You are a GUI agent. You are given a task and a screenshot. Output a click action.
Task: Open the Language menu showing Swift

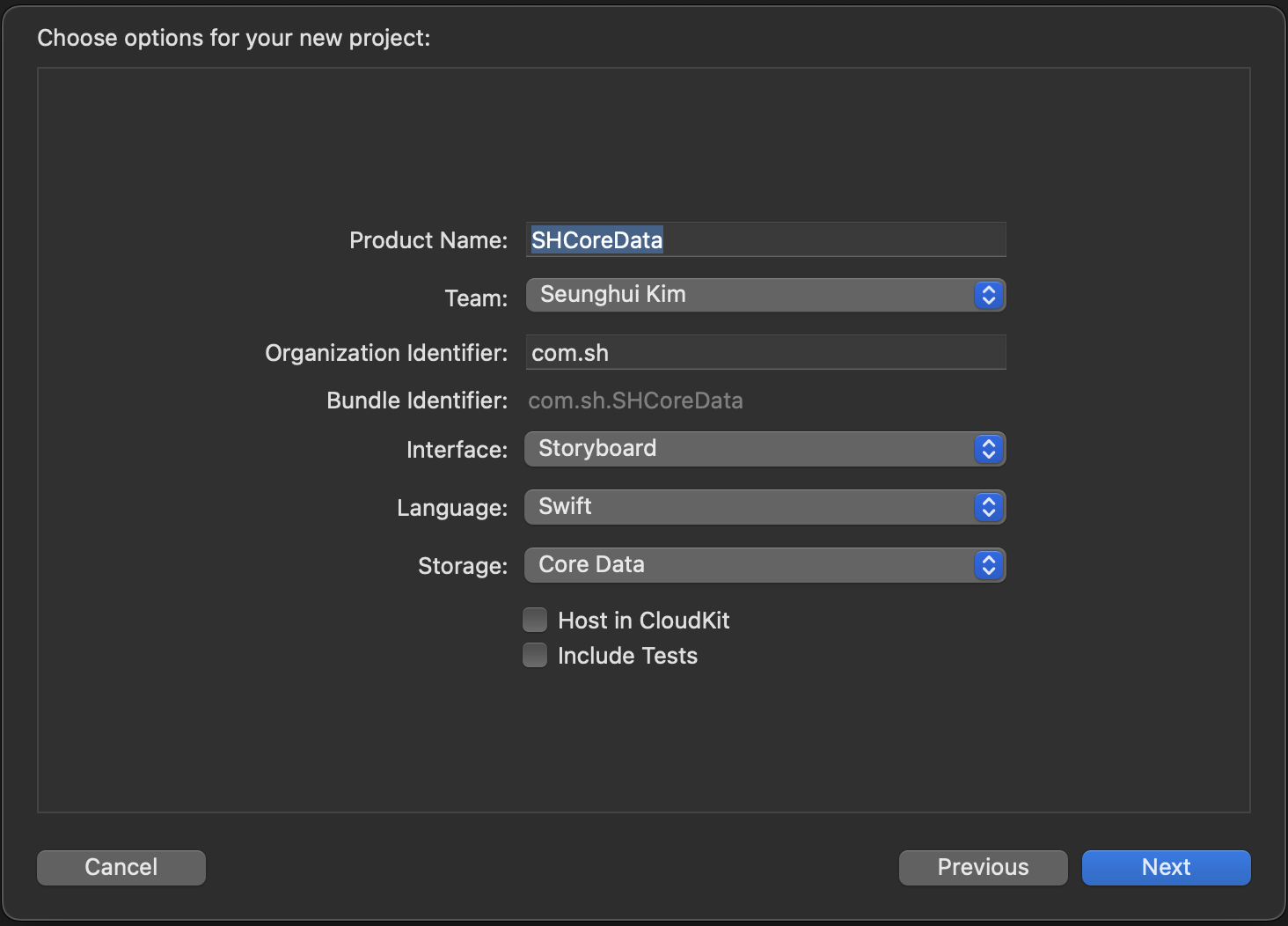point(748,507)
